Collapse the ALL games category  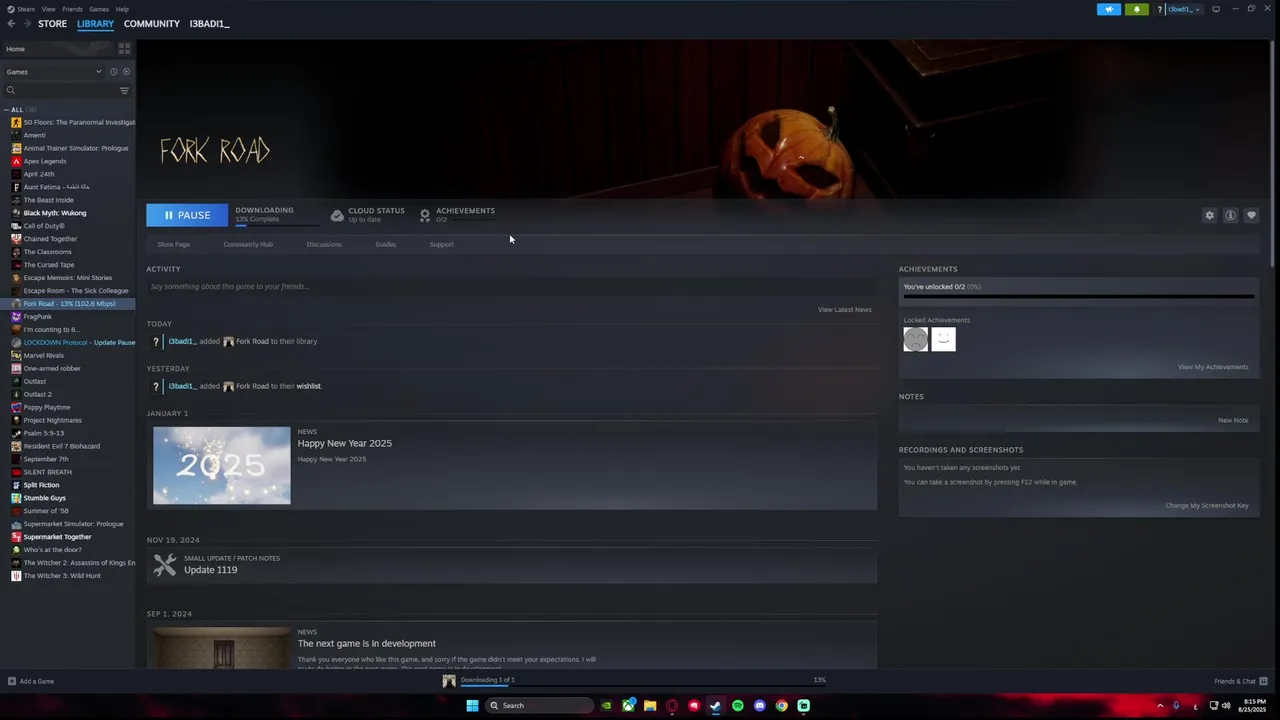point(6,109)
